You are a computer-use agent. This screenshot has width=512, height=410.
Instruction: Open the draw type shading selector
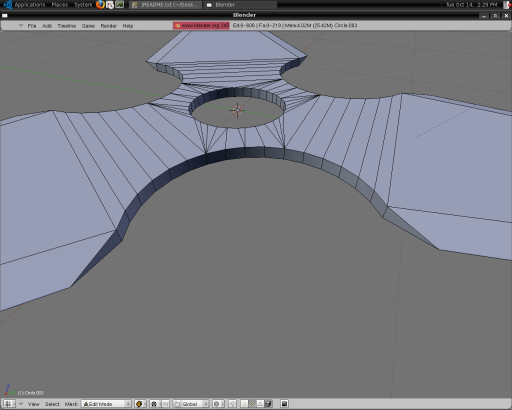[x=140, y=404]
